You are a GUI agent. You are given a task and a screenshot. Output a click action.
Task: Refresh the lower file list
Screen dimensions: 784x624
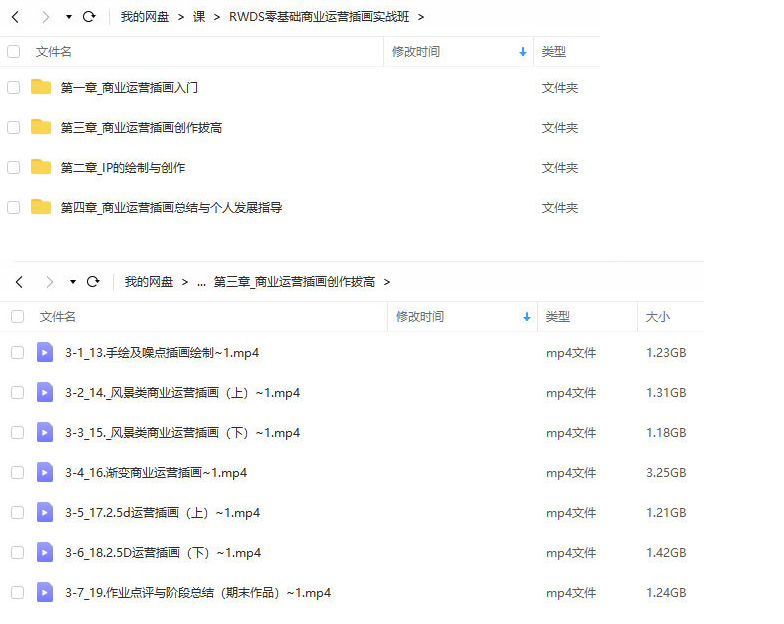click(93, 282)
